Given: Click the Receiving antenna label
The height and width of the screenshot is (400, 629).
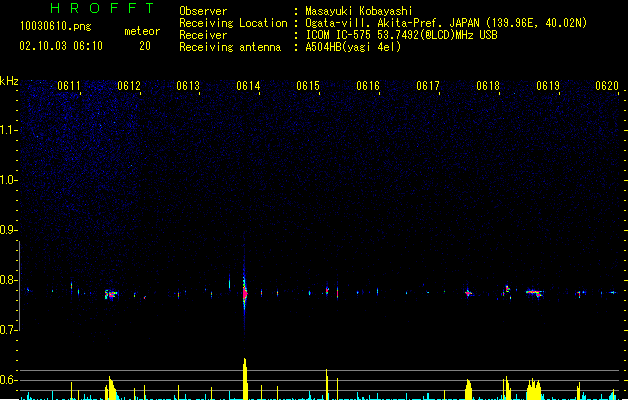Looking at the screenshot, I should pyautogui.click(x=230, y=47).
